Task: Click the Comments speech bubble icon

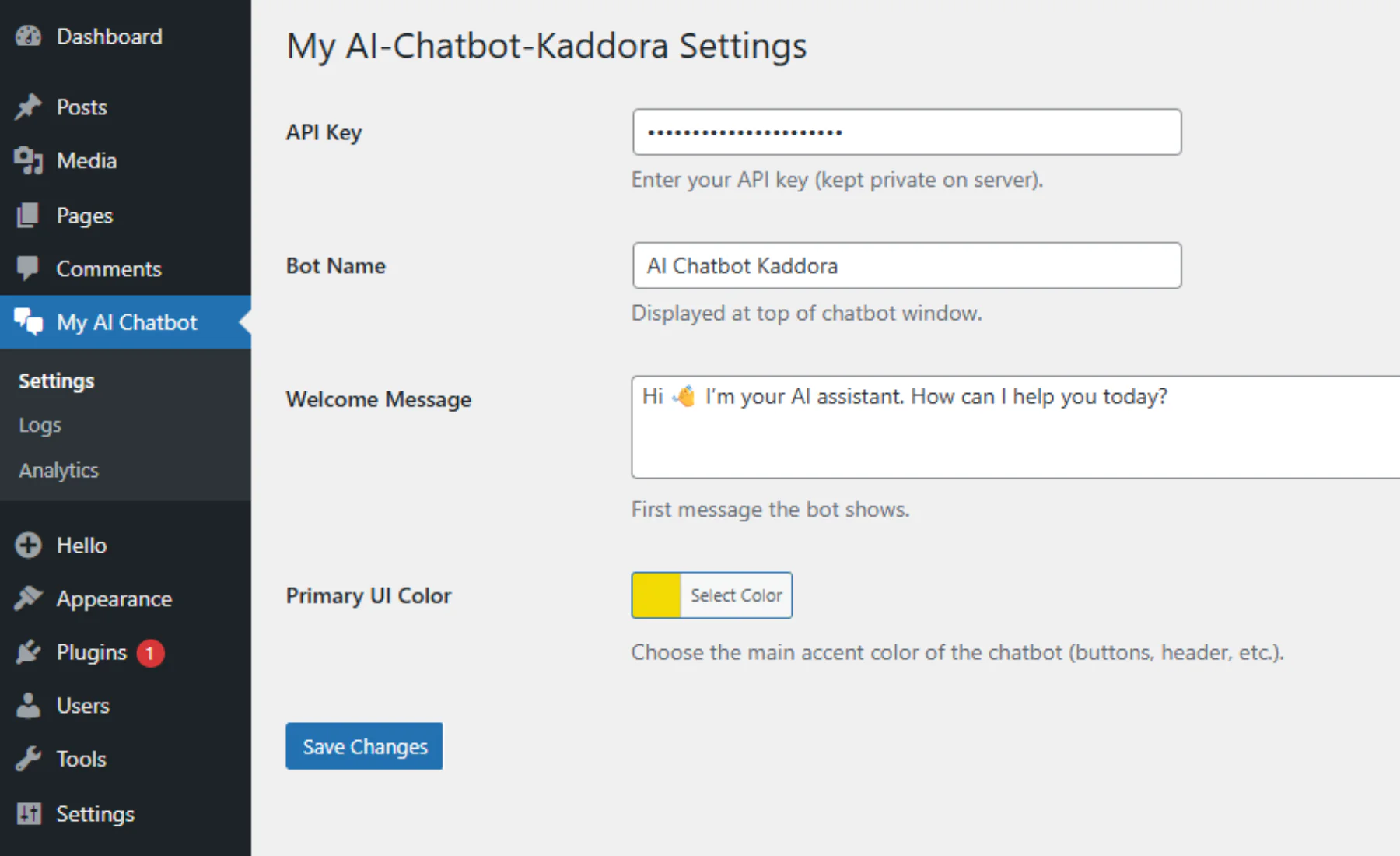Action: (x=29, y=268)
